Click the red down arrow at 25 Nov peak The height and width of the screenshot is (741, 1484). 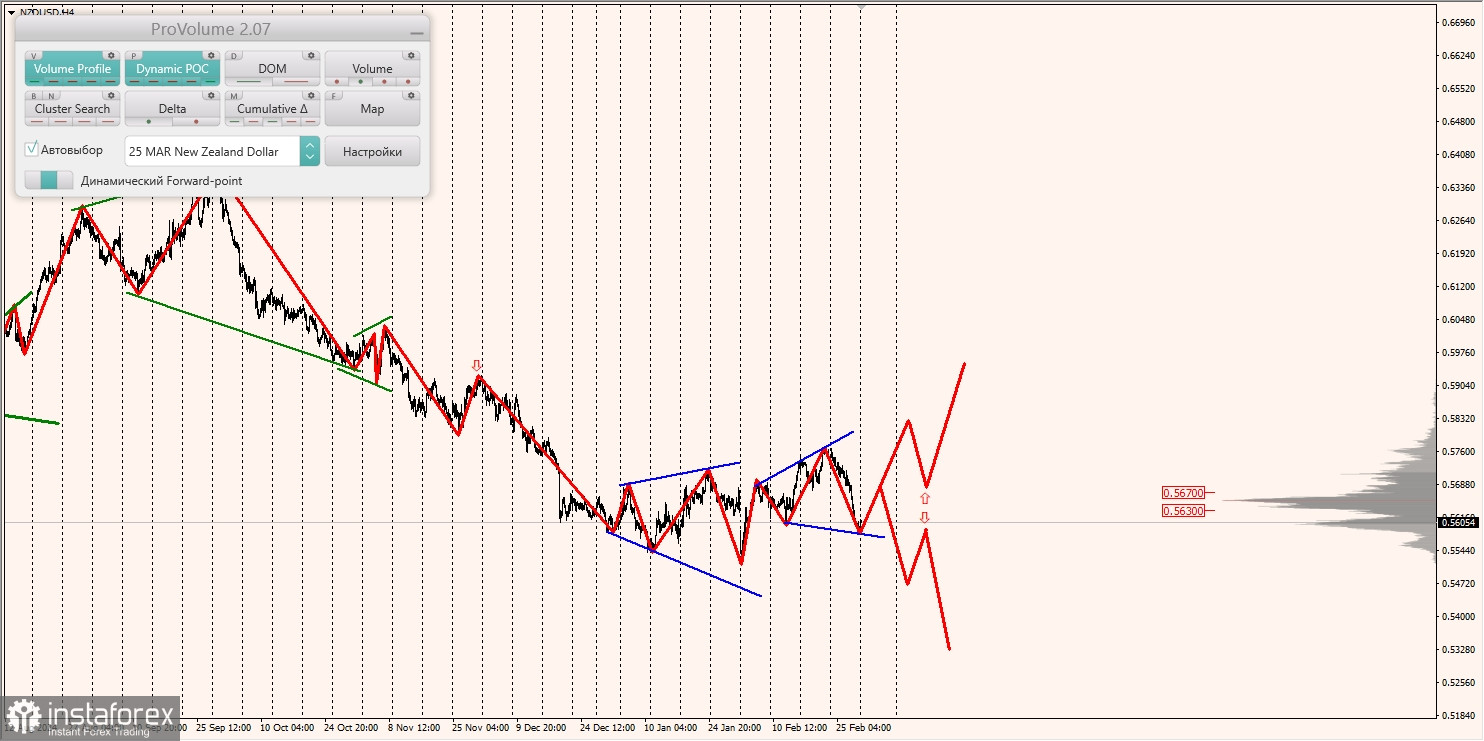[477, 365]
